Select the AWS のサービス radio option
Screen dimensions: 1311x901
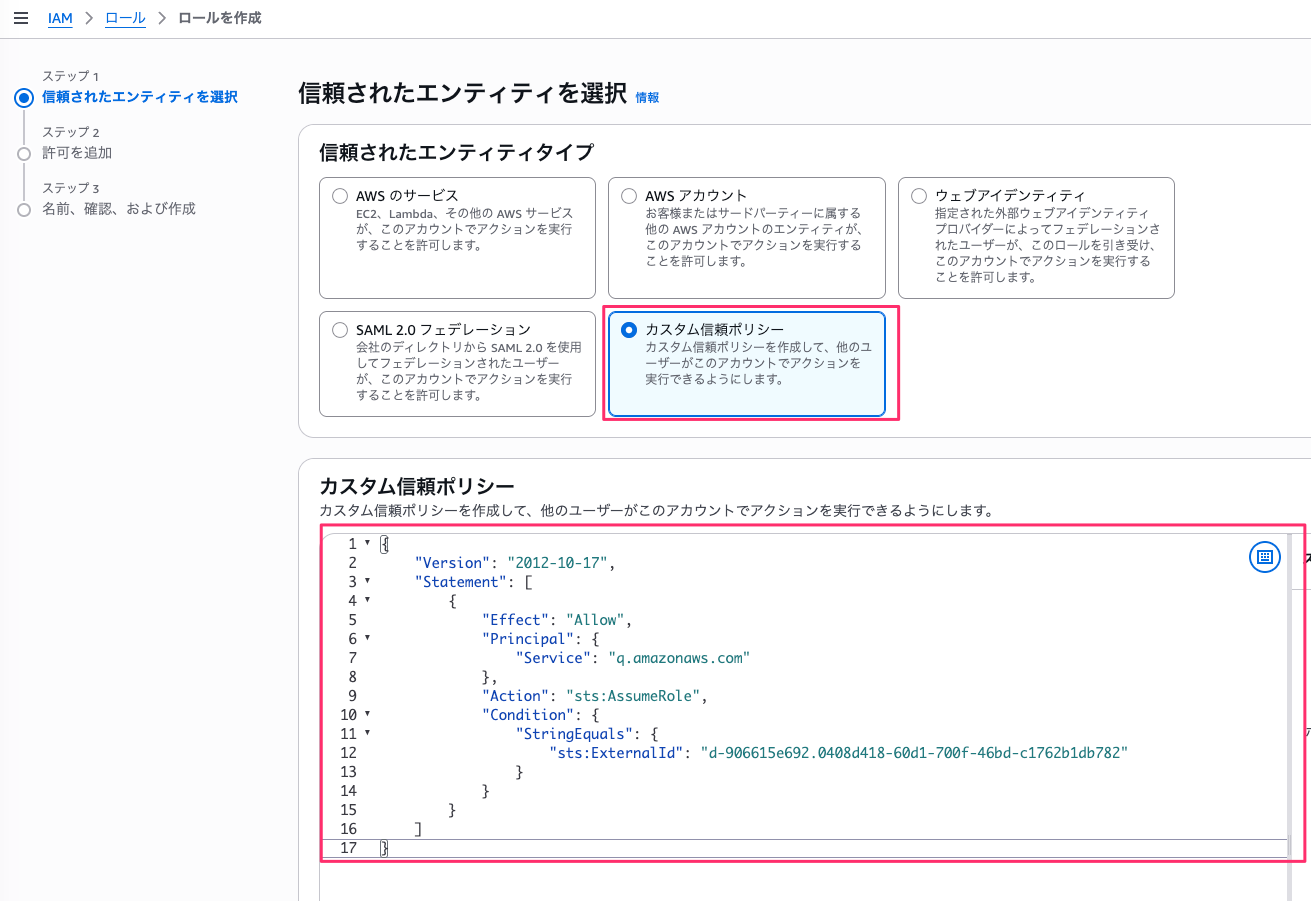340,196
